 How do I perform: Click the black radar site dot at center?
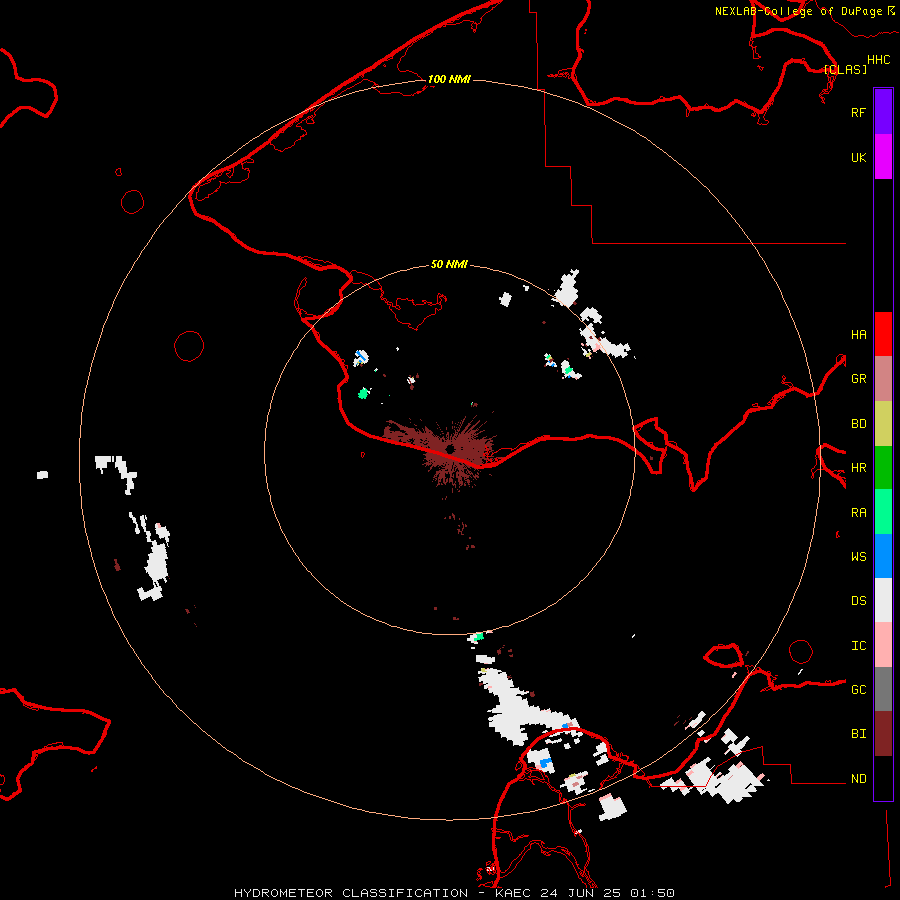[x=451, y=449]
